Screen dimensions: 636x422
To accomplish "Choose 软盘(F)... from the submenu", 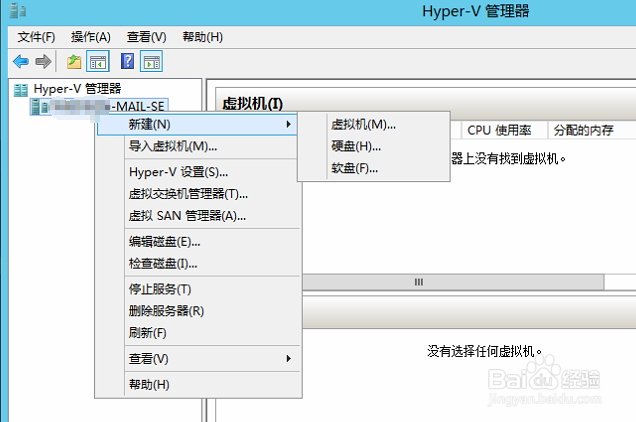I will tap(374, 168).
